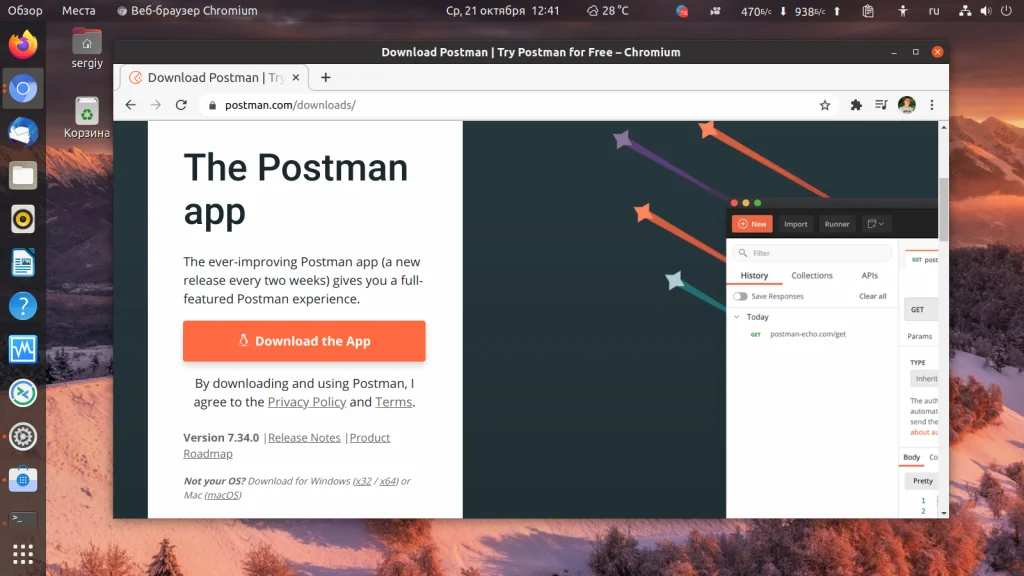
Task: Open Chromium from the dock
Action: pos(23,89)
